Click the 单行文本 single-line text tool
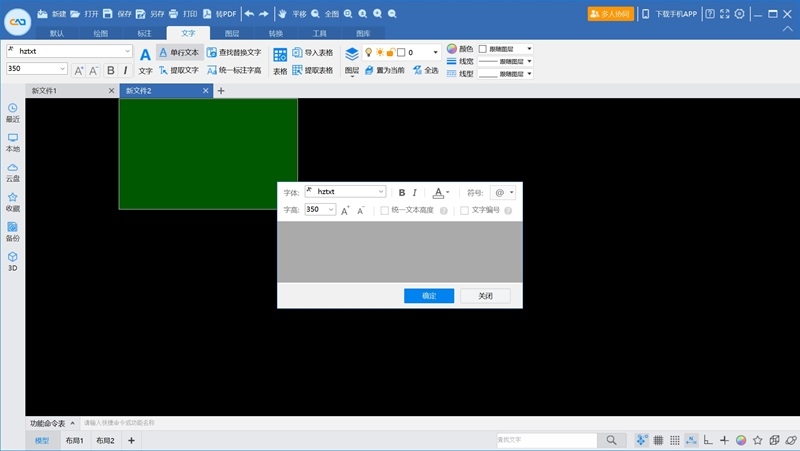The height and width of the screenshot is (451, 800). [180, 52]
